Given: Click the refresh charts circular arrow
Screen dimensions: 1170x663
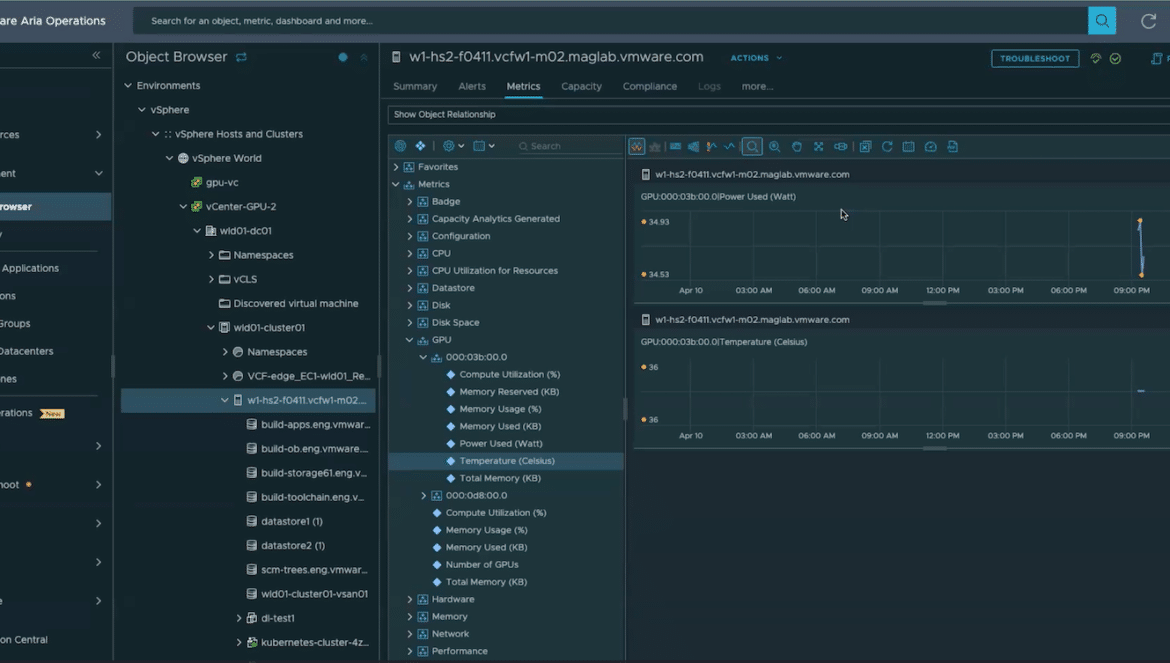Looking at the screenshot, I should [x=887, y=147].
